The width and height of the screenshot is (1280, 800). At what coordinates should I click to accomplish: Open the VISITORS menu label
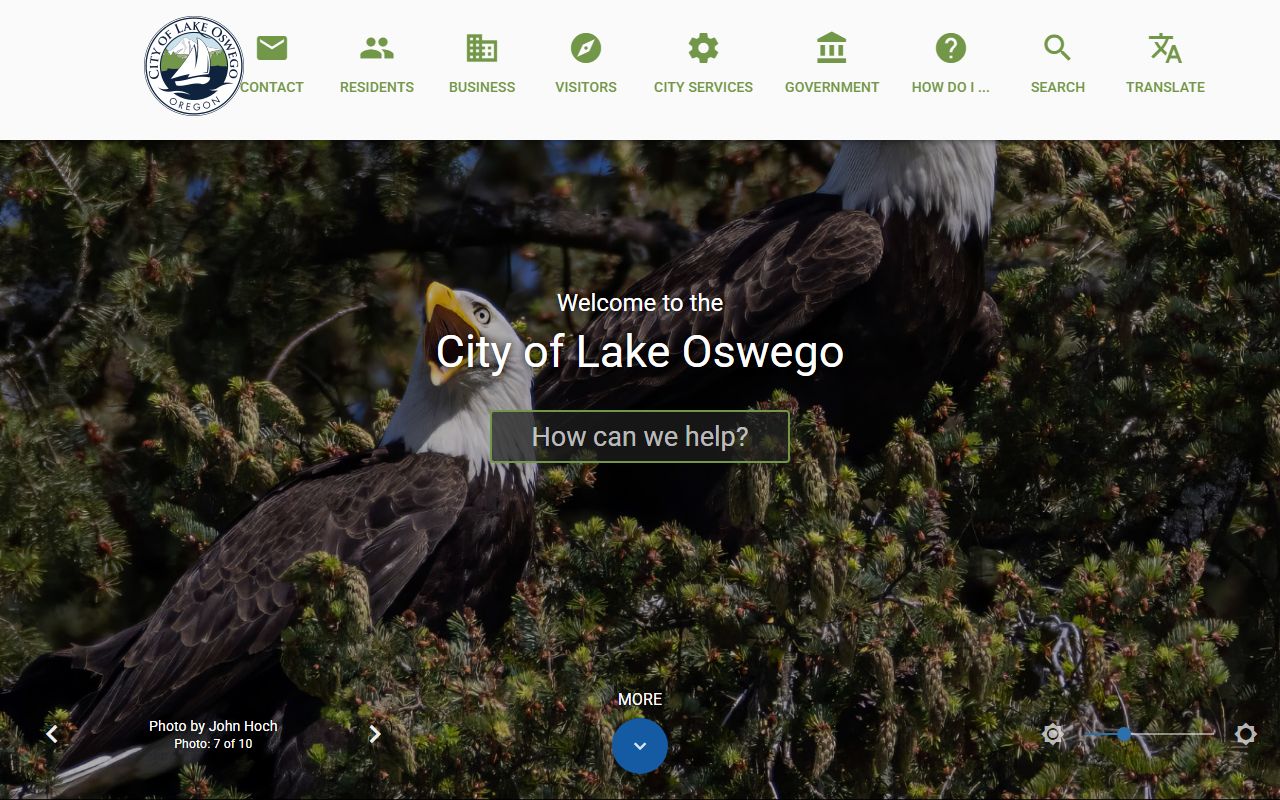tap(586, 87)
